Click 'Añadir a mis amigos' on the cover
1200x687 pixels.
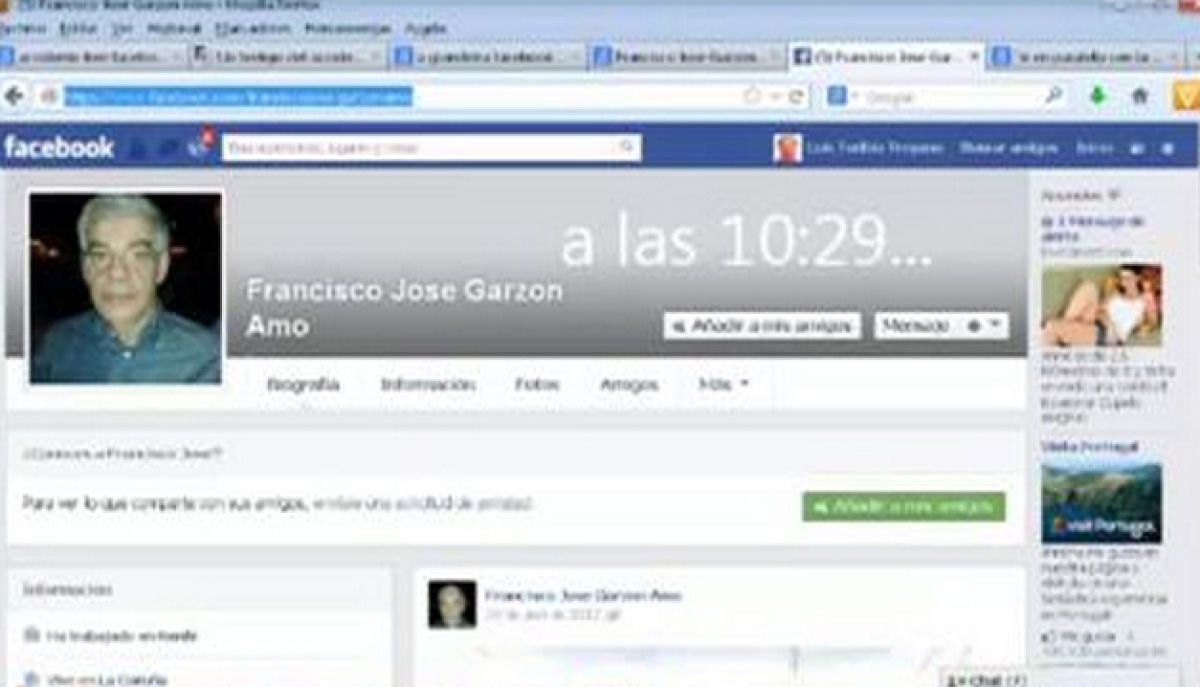762,326
